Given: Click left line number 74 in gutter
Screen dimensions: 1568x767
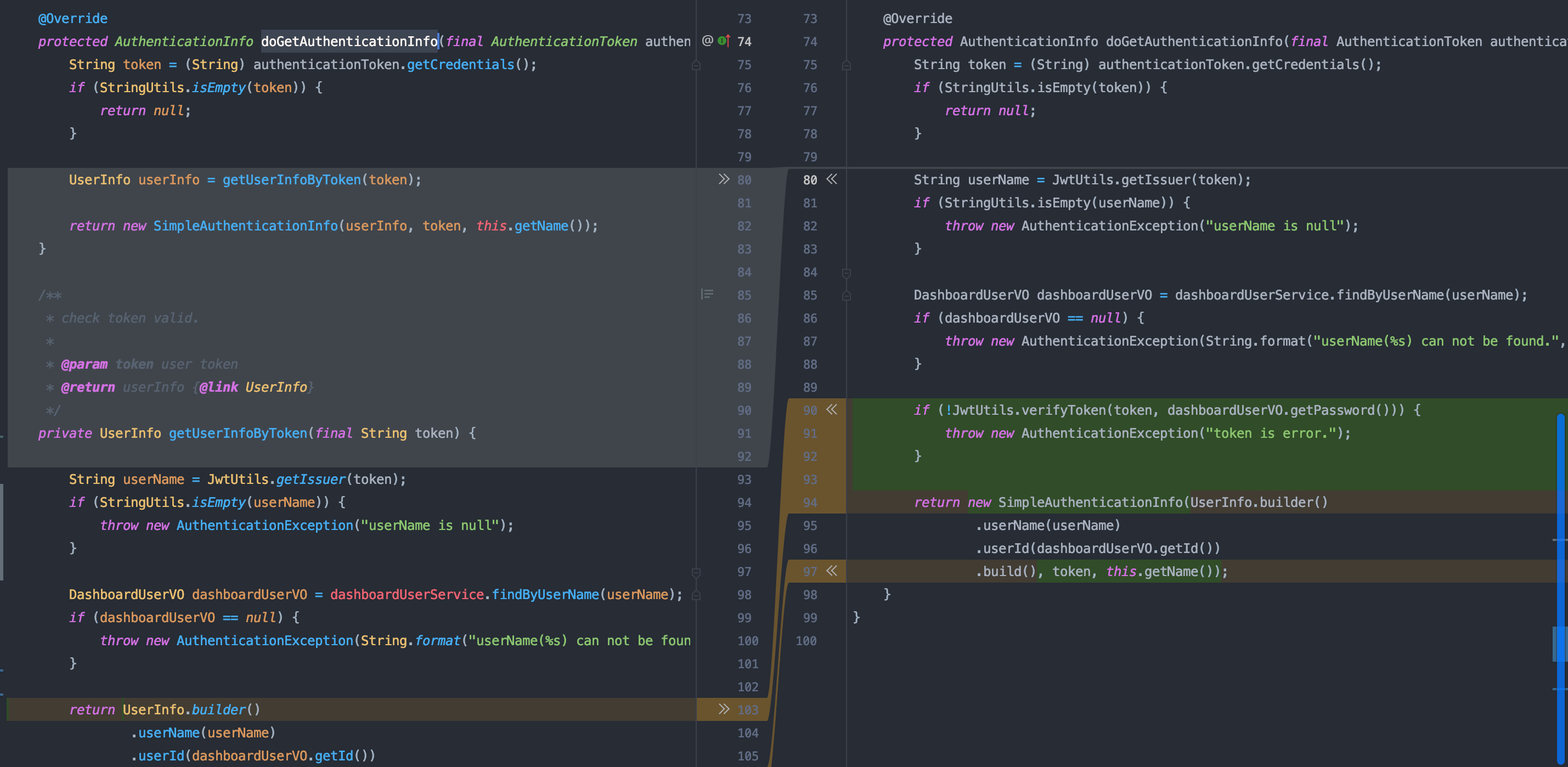Looking at the screenshot, I should coord(744,41).
